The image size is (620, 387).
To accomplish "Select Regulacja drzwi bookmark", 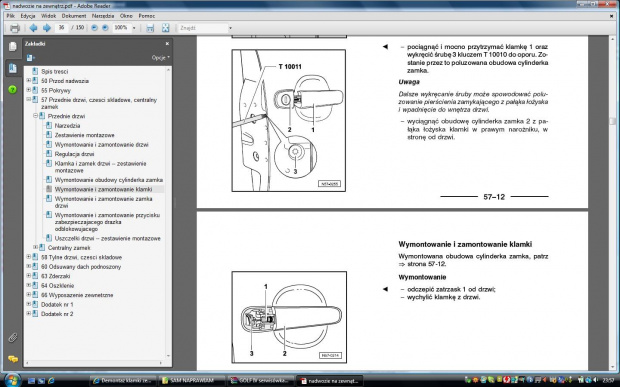I will tap(74, 154).
